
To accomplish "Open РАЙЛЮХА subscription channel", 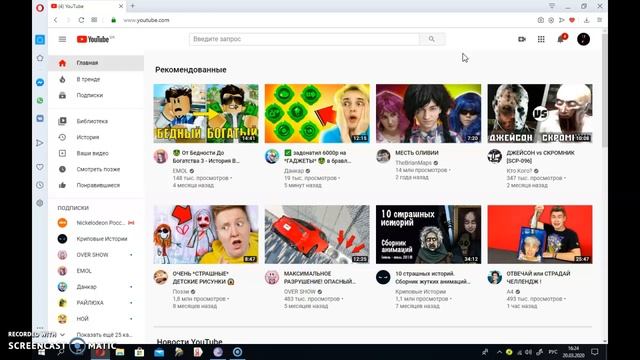I will 96,302.
